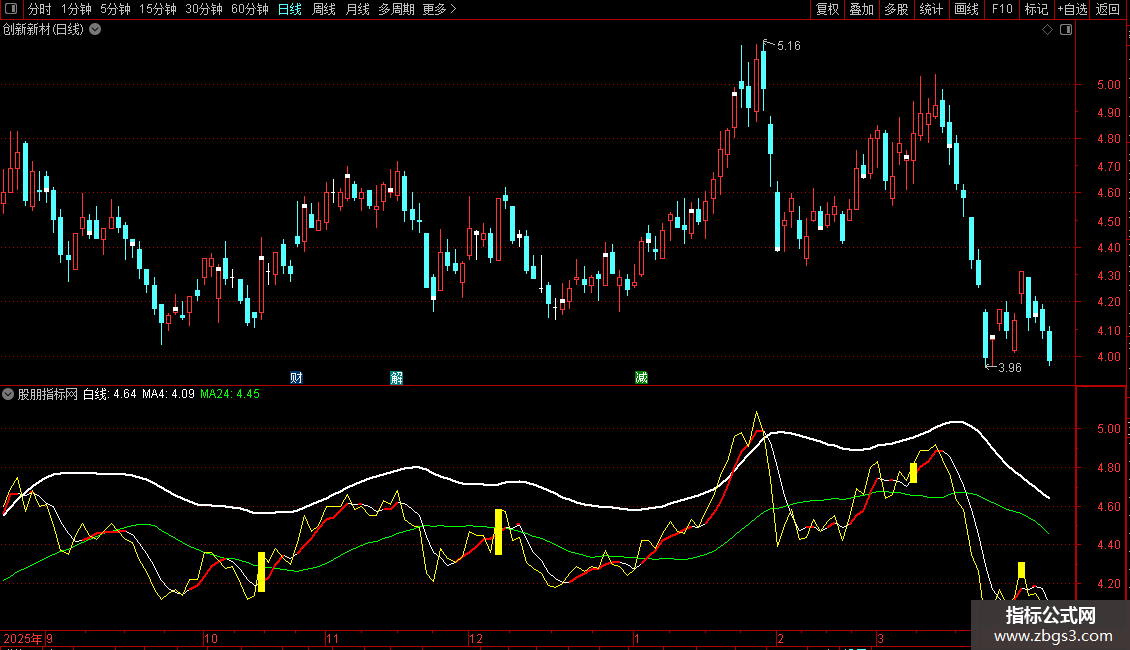Select the 15分钟 period
The width and height of the screenshot is (1130, 650).
(x=157, y=9)
